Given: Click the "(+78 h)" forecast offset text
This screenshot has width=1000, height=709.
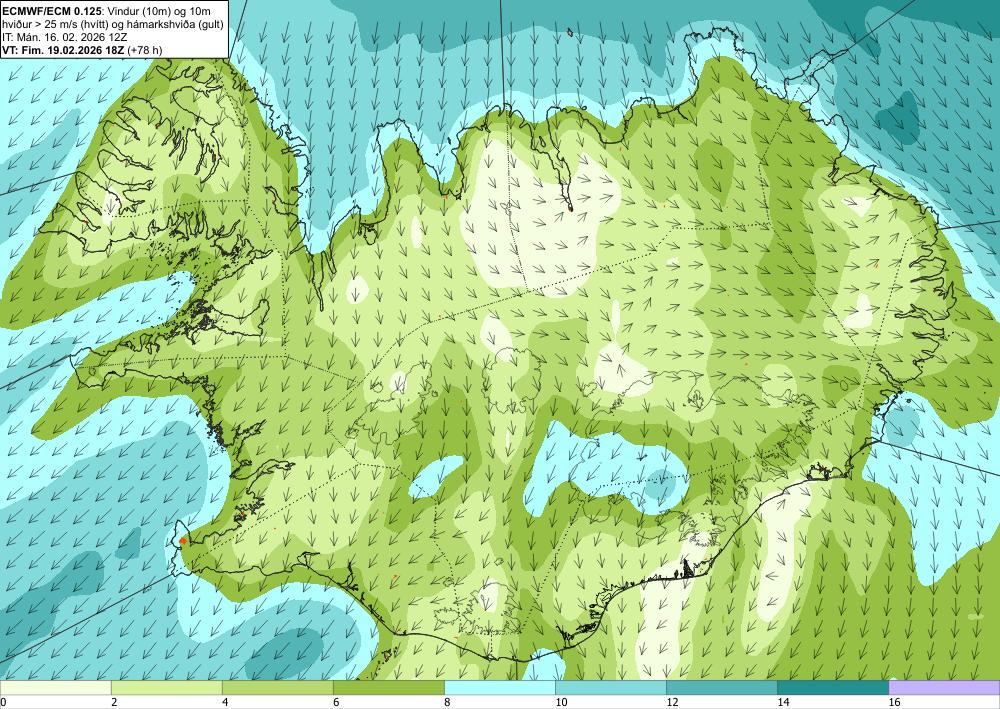Looking at the screenshot, I should (x=145, y=50).
